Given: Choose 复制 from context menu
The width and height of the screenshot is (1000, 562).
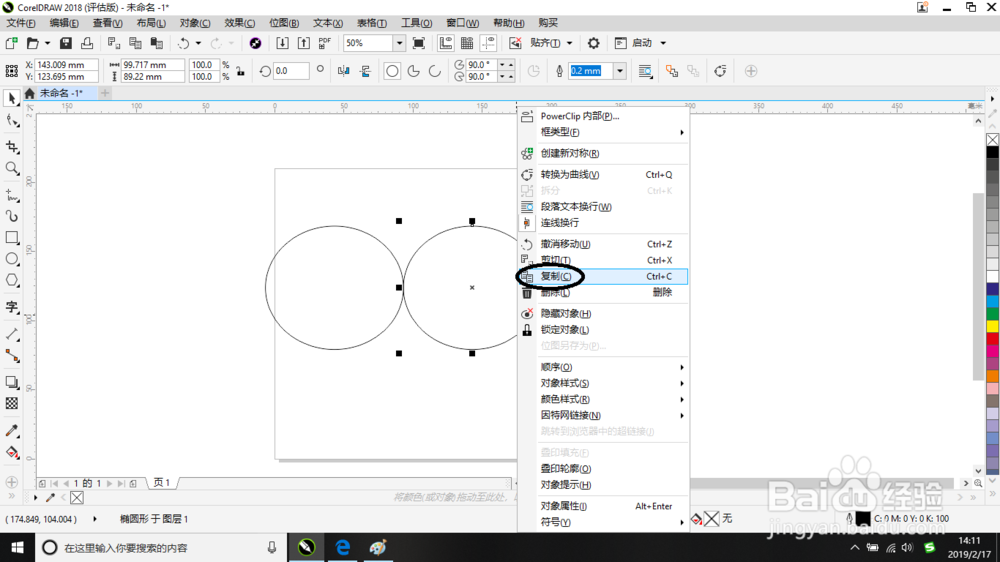Looking at the screenshot, I should (x=604, y=276).
